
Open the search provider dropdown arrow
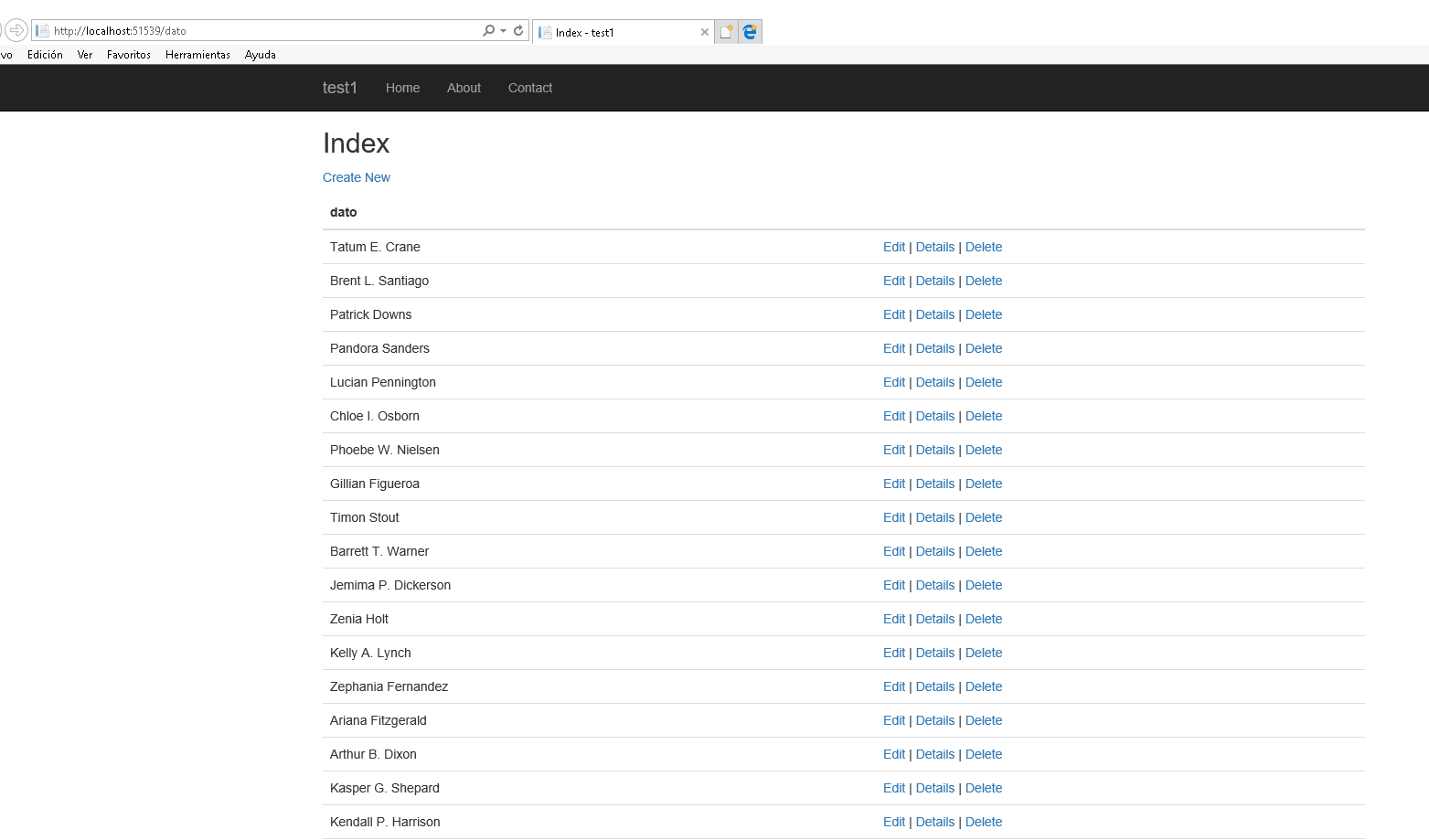(501, 29)
